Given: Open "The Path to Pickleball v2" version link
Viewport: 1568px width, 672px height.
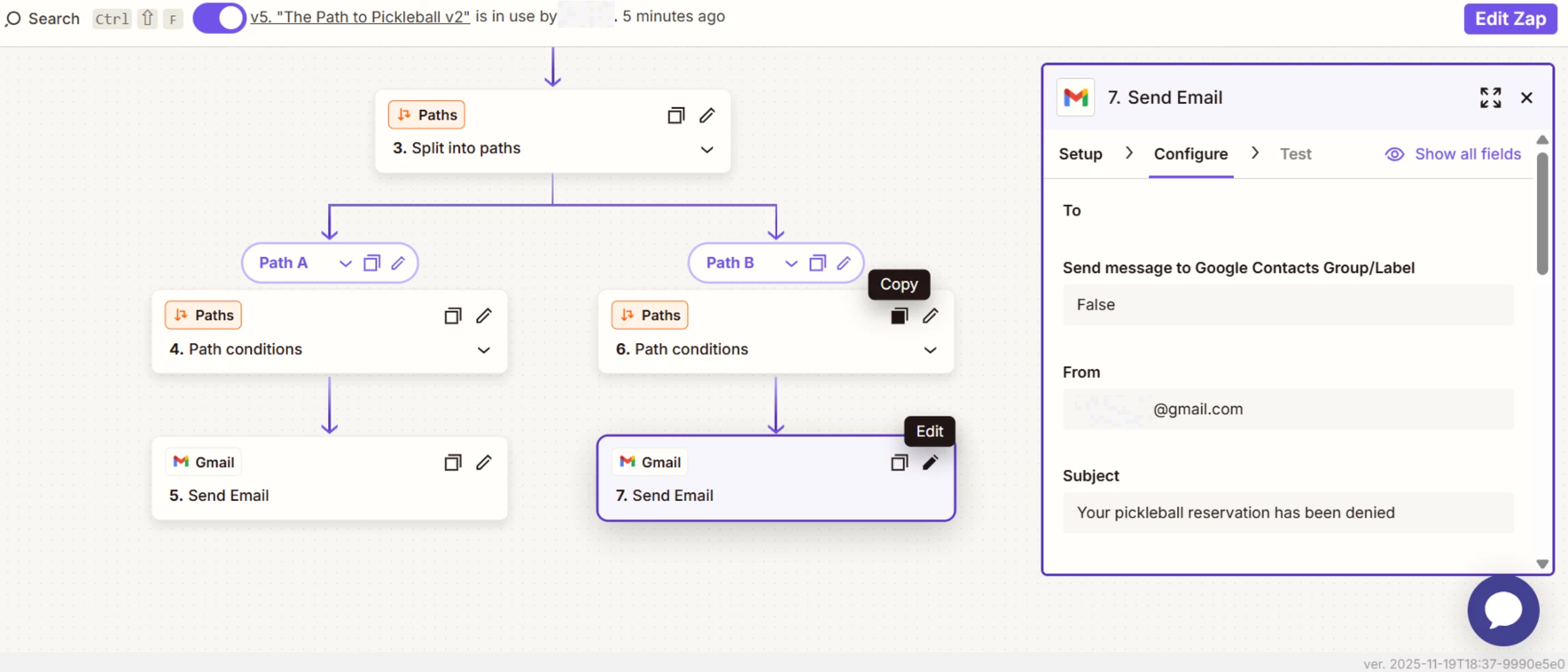Looking at the screenshot, I should coord(360,17).
